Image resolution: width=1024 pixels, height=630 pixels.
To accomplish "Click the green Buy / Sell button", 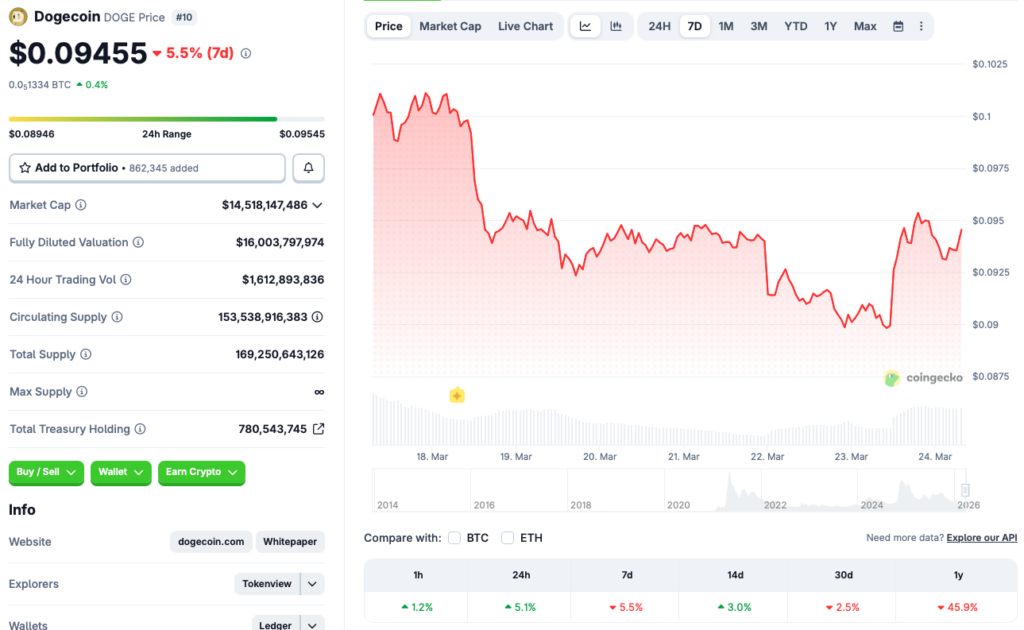I will click(x=45, y=473).
